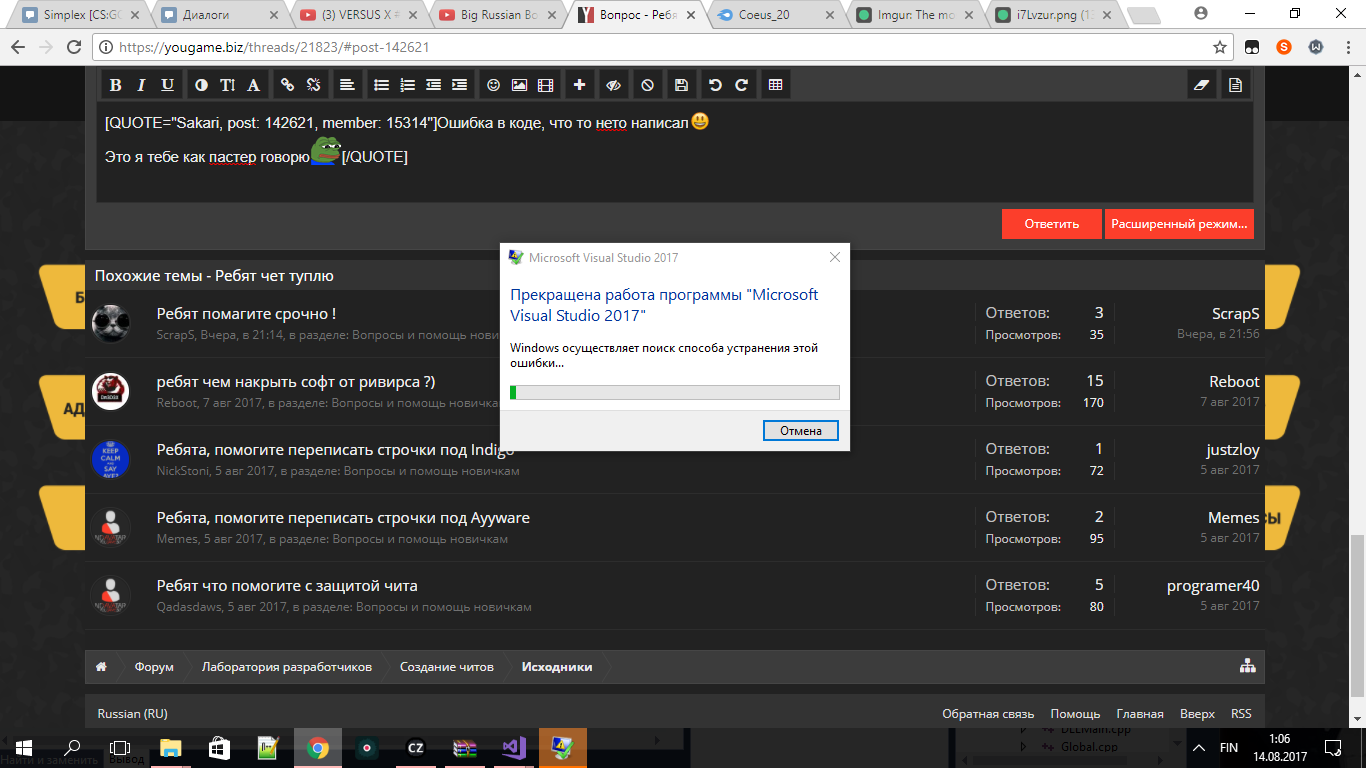Submit the reply with Ответить button
Image resolution: width=1366 pixels, height=768 pixels.
point(1052,224)
